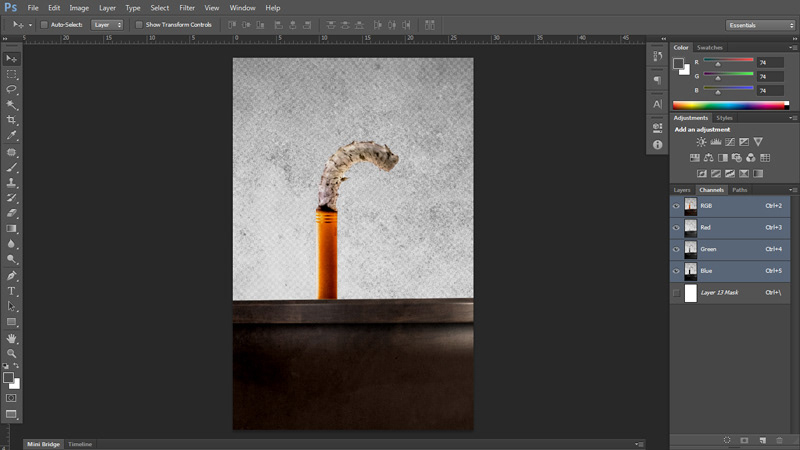Select the Crop tool

coord(12,120)
